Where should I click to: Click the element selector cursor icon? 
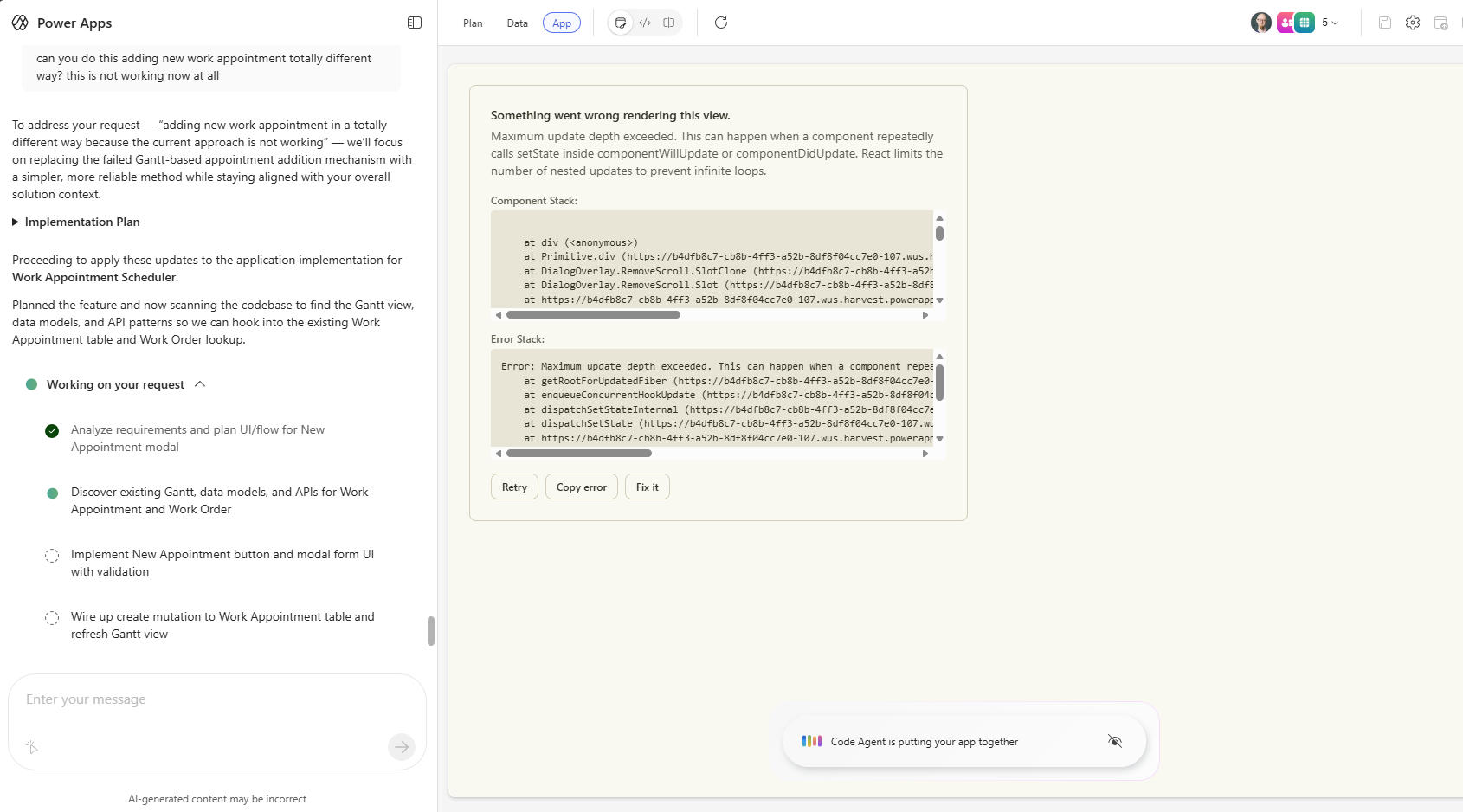point(32,746)
